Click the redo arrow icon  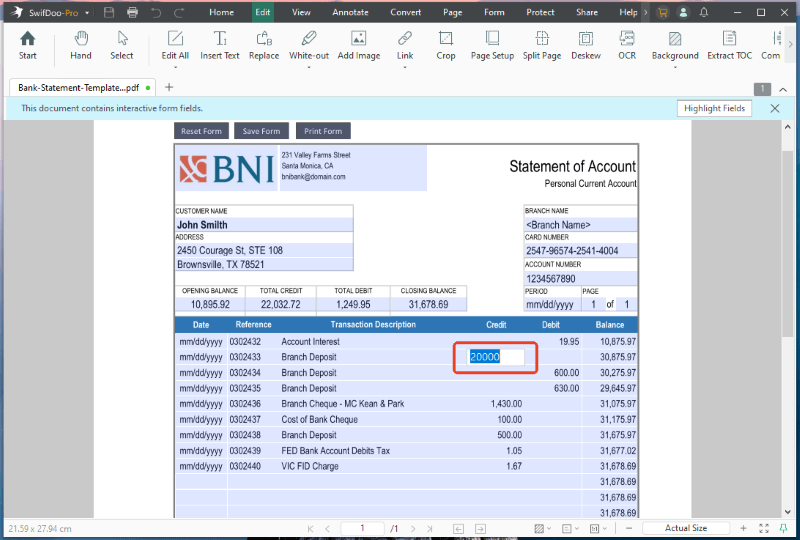179,12
